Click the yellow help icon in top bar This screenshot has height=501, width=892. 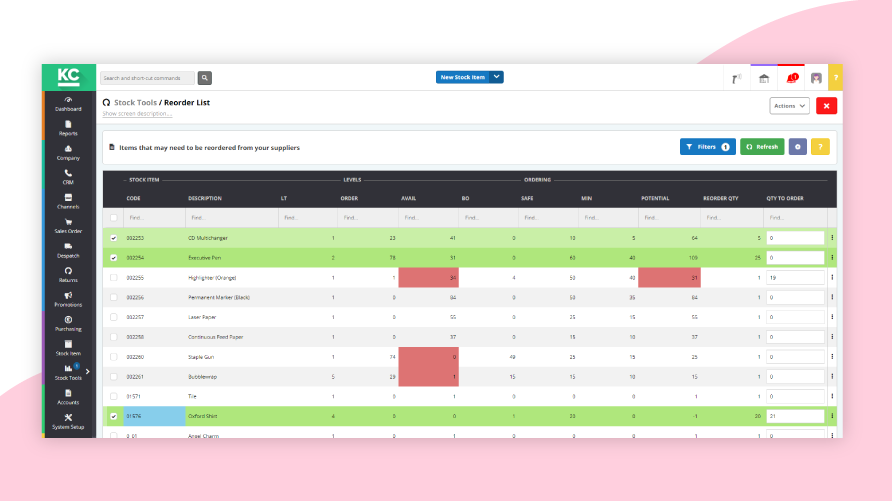pyautogui.click(x=836, y=78)
